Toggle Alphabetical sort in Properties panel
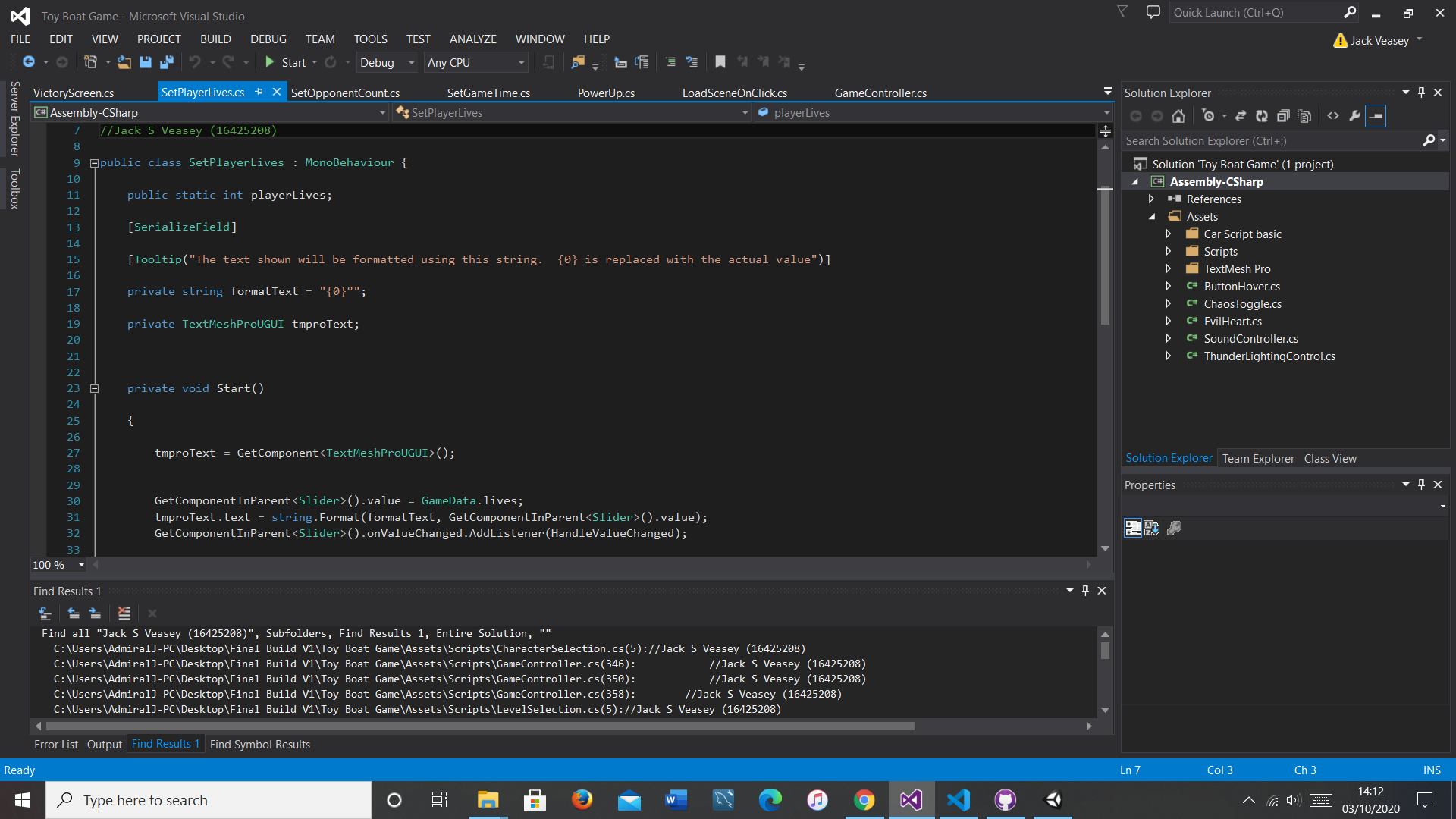This screenshot has width=1456, height=819. pos(1151,529)
